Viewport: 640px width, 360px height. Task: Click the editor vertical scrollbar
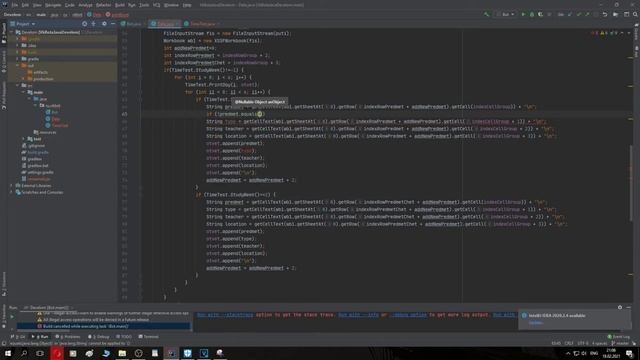(630, 184)
